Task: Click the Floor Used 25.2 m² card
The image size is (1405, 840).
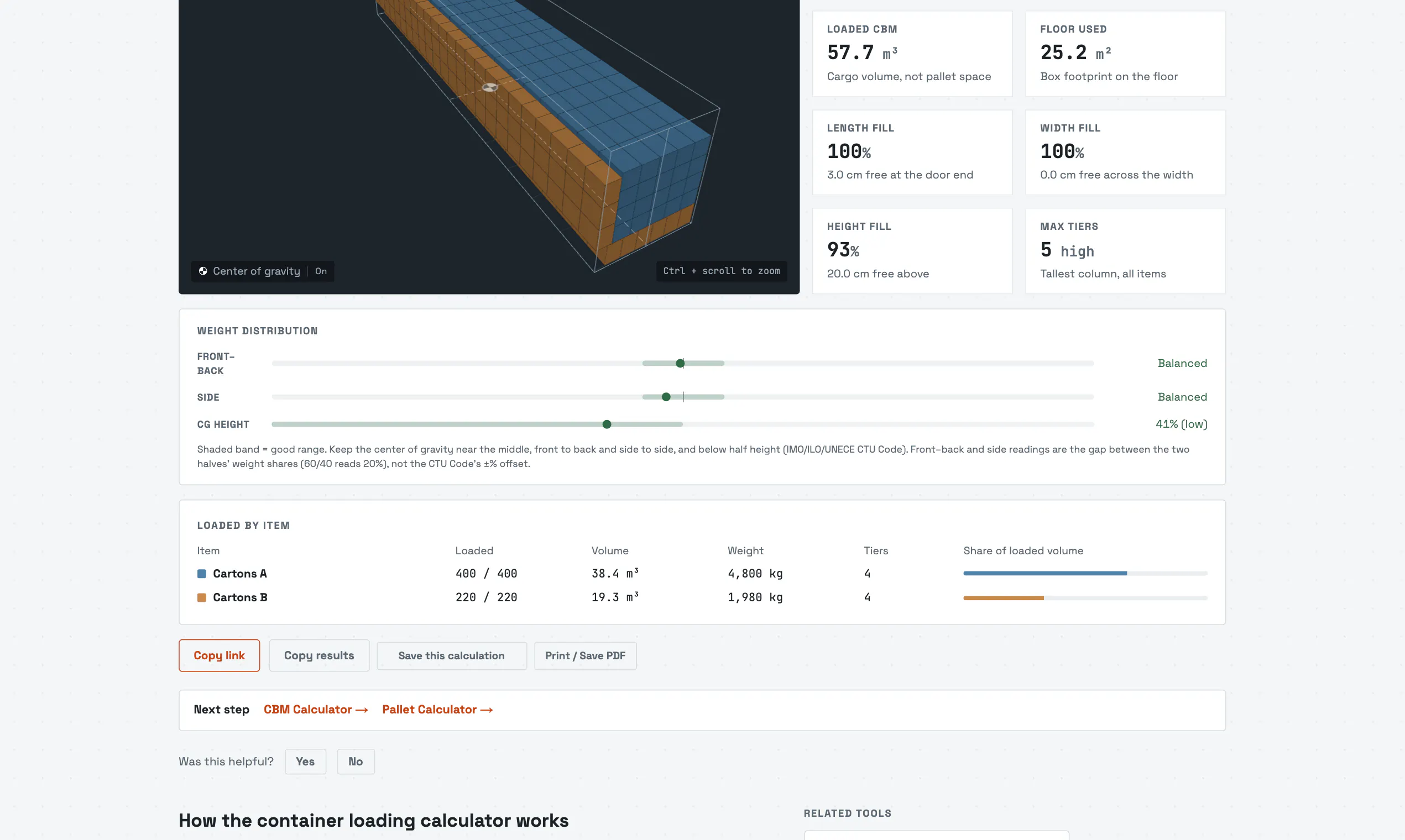Action: (1125, 54)
